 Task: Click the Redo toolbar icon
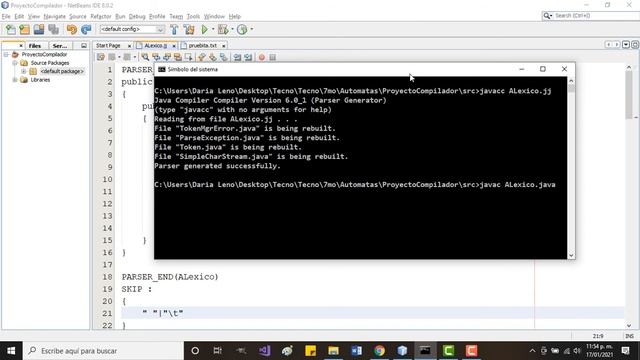coord(86,29)
